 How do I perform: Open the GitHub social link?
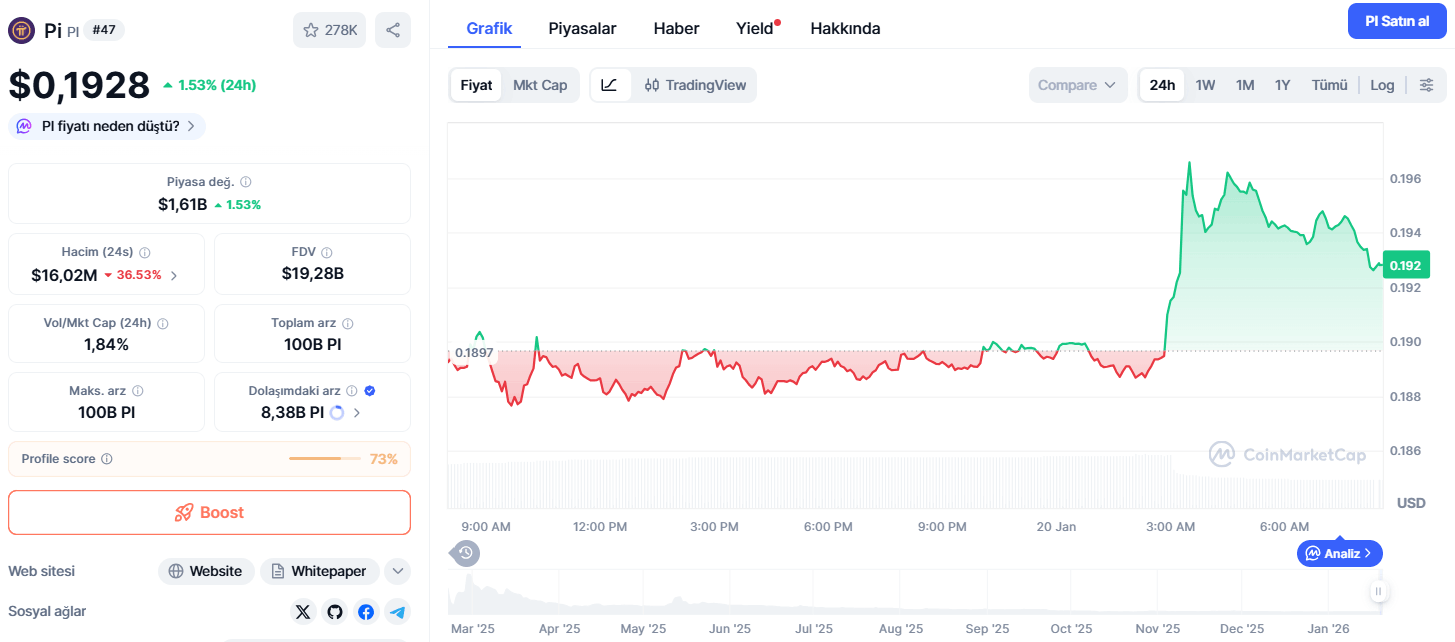334,612
